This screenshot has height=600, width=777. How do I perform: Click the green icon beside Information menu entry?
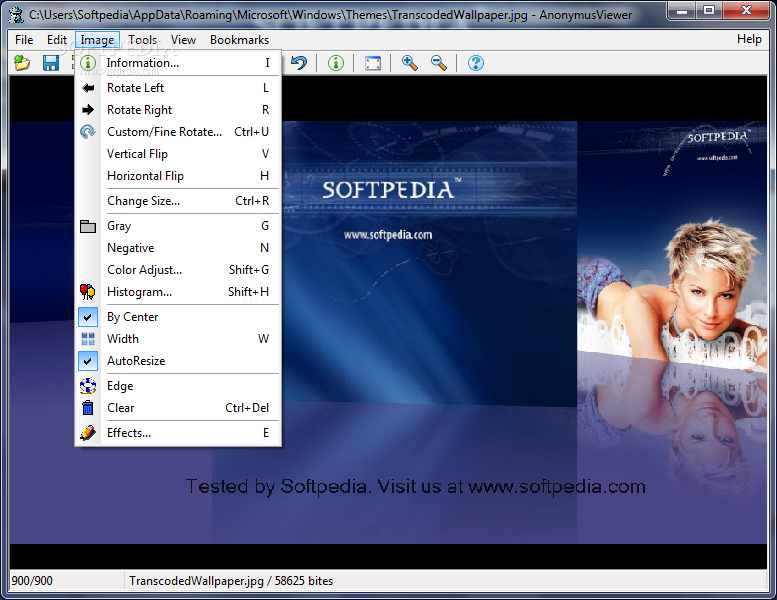coord(88,63)
